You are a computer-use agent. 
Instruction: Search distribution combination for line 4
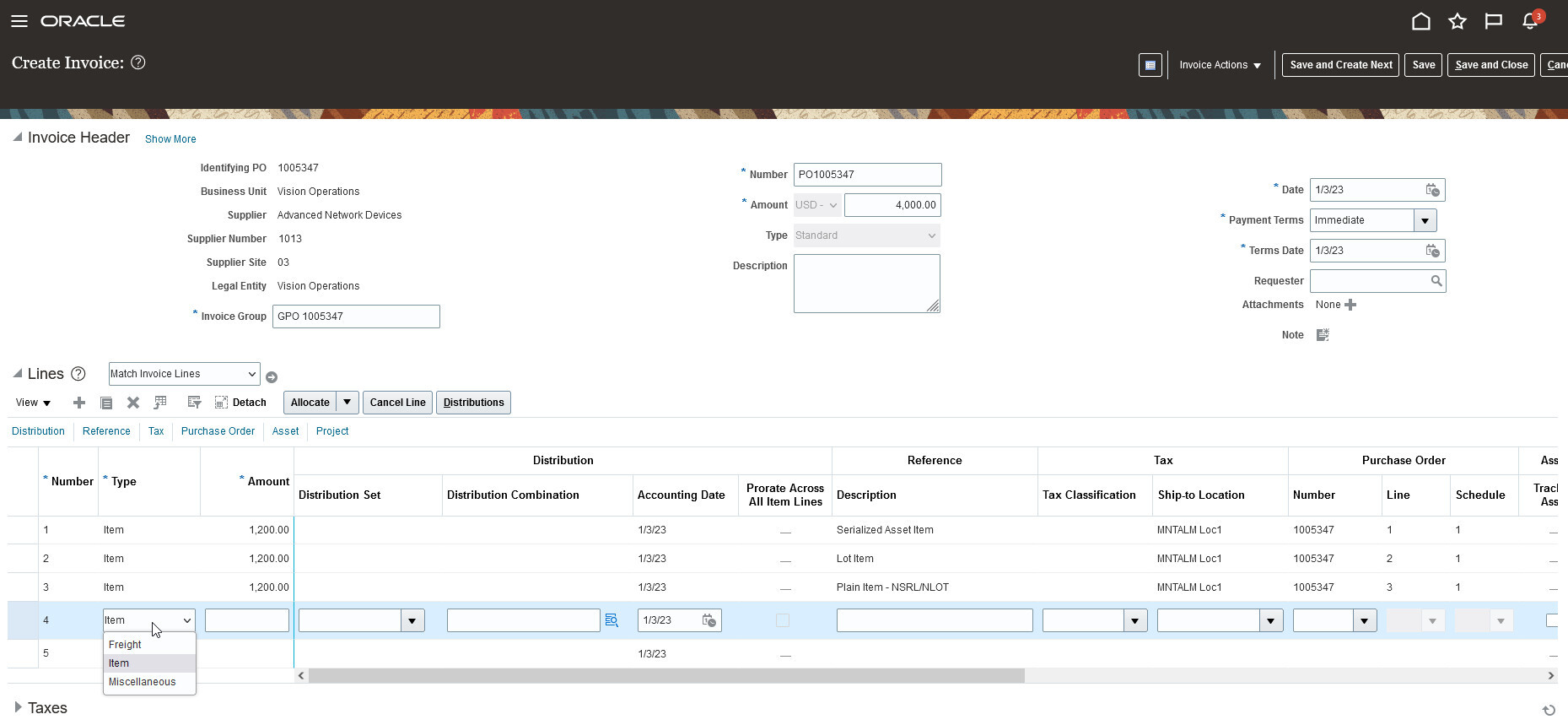[612, 620]
